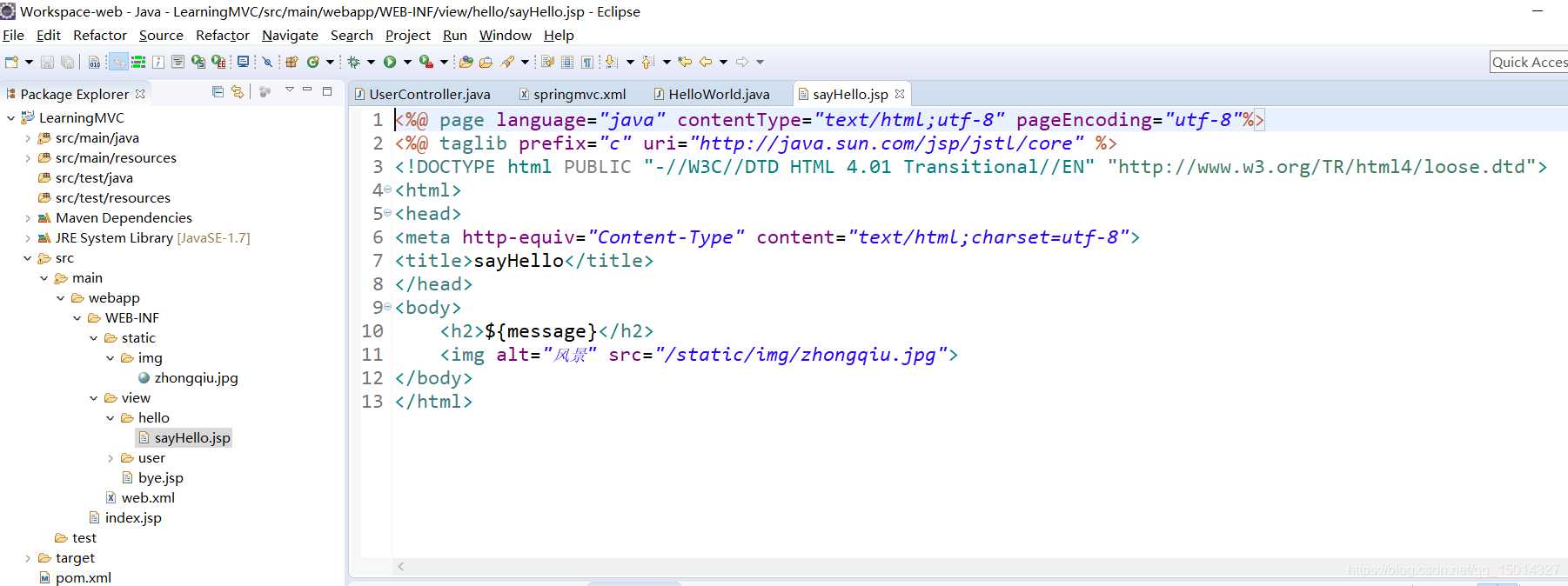Toggle Show Whitespace Characters icon
Screen dimensions: 1568x586
point(587,62)
